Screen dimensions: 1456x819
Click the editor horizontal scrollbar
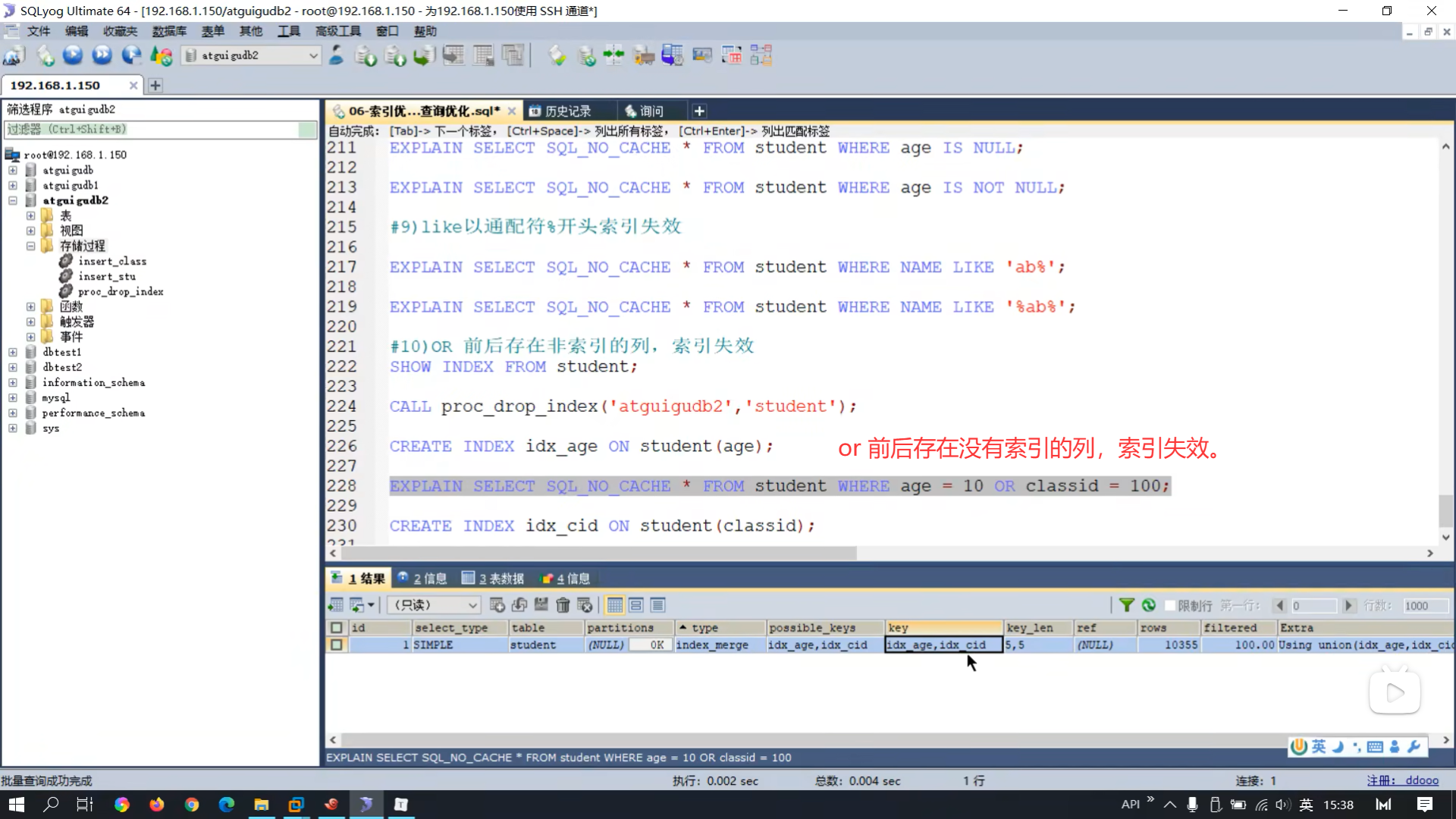click(591, 553)
